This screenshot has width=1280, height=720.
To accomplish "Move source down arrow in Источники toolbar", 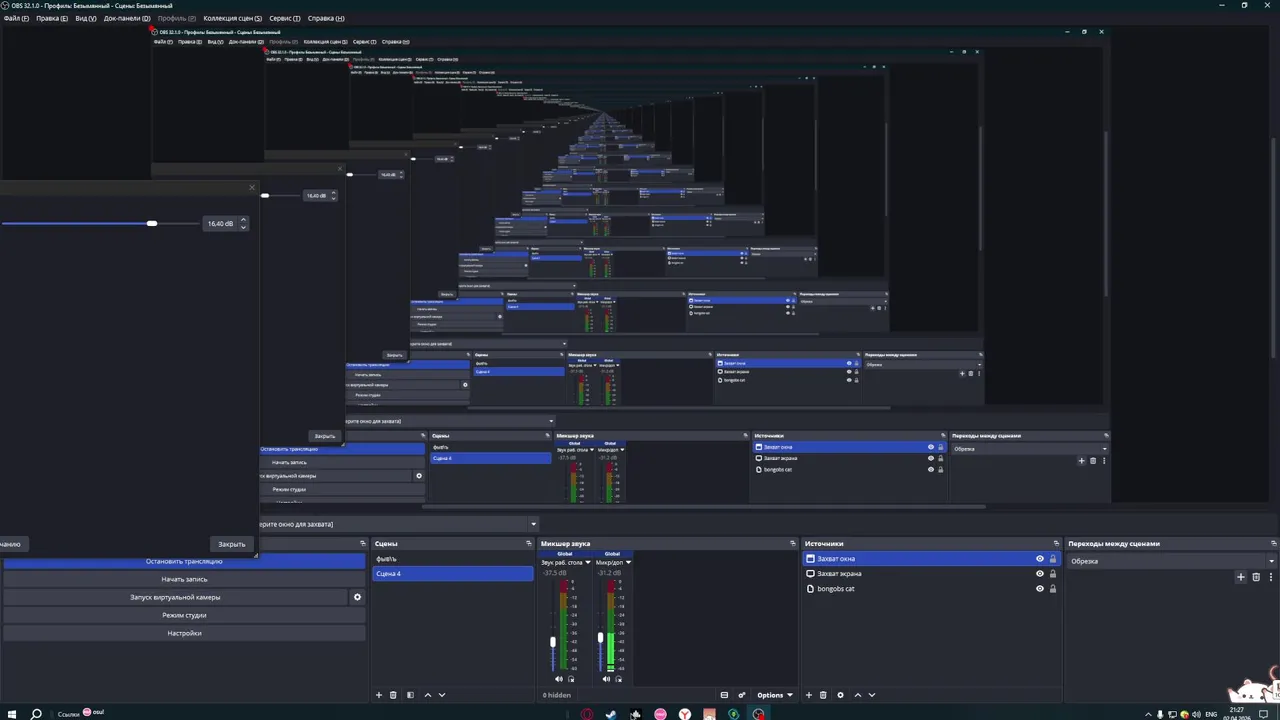I will point(872,695).
